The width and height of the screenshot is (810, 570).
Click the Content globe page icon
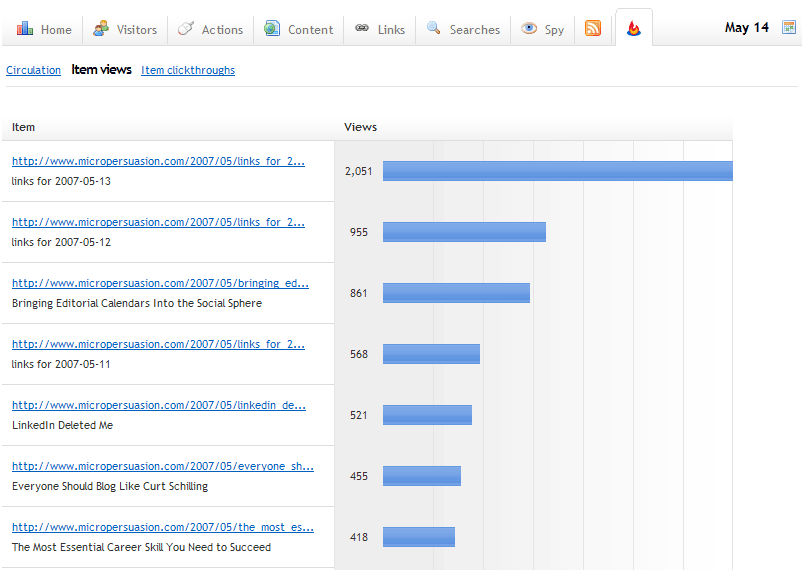[x=272, y=28]
